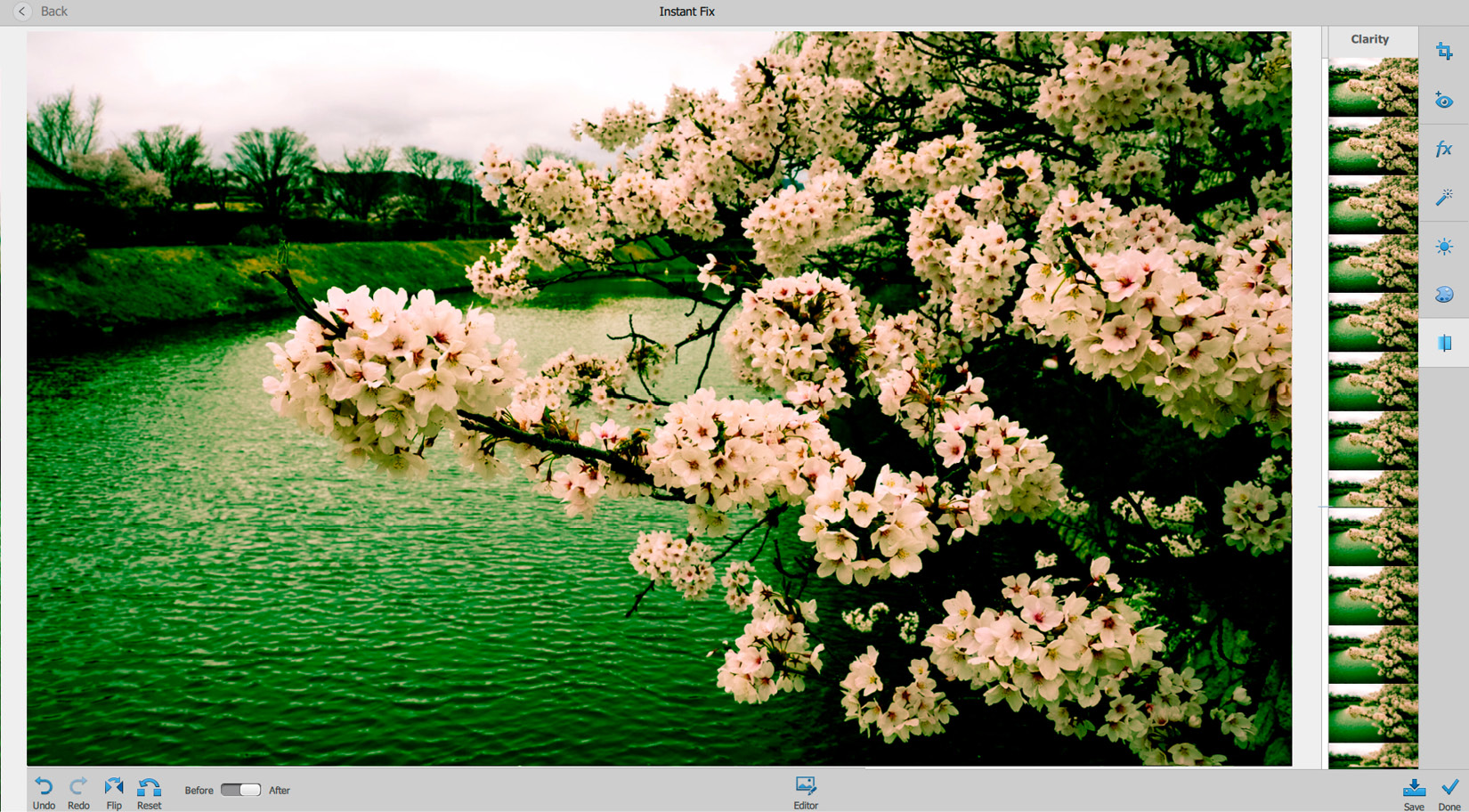Open the fx Effects panel
The height and width of the screenshot is (812, 1469).
click(x=1444, y=149)
